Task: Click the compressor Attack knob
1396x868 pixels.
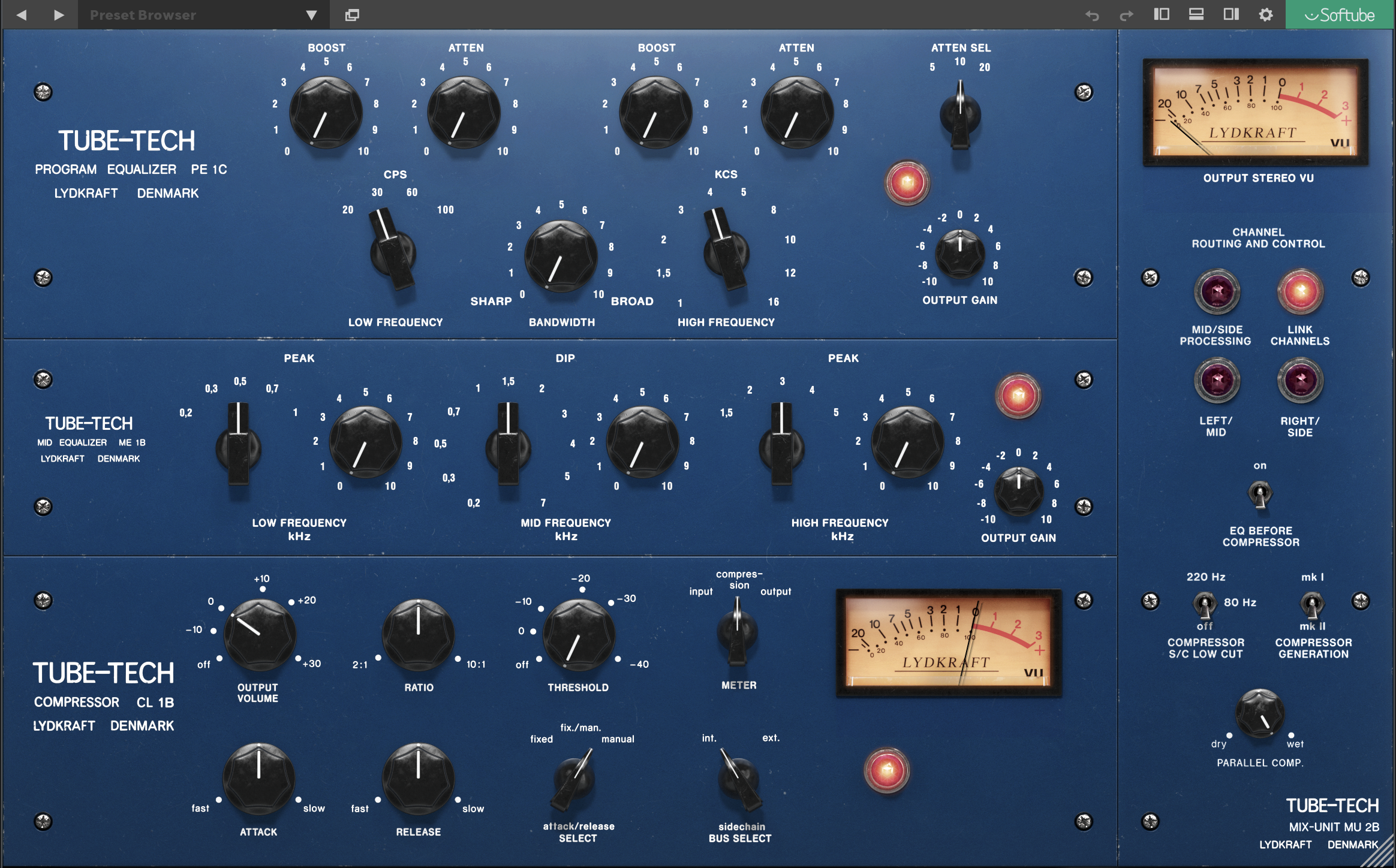Action: tap(258, 779)
